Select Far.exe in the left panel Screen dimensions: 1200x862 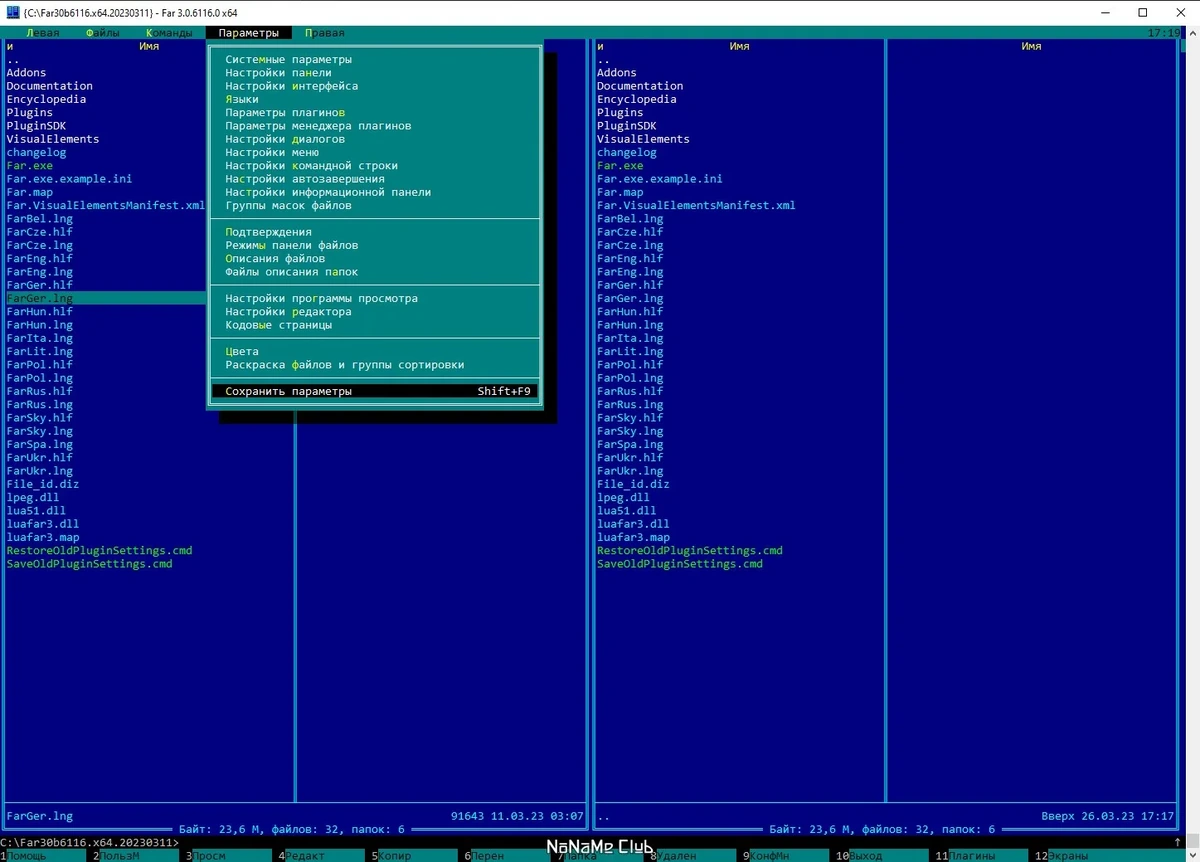[30, 165]
